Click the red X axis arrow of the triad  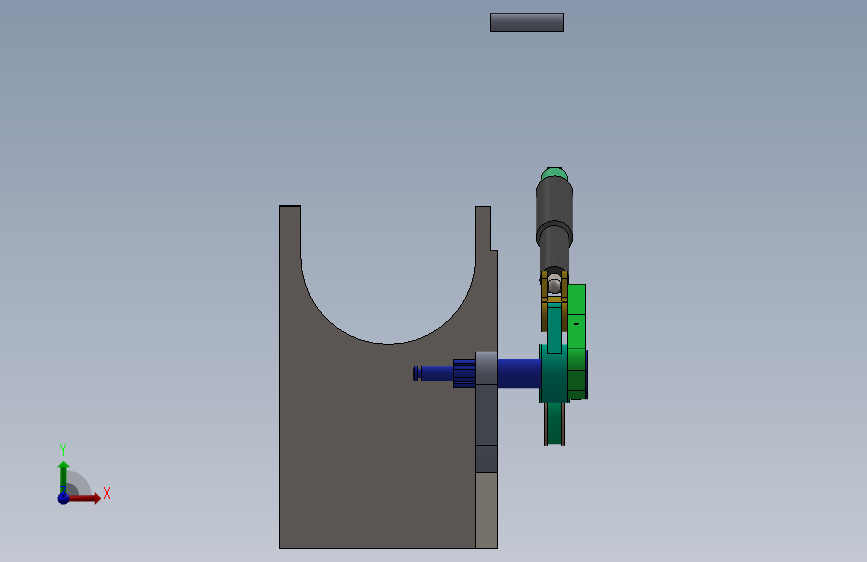tap(85, 498)
